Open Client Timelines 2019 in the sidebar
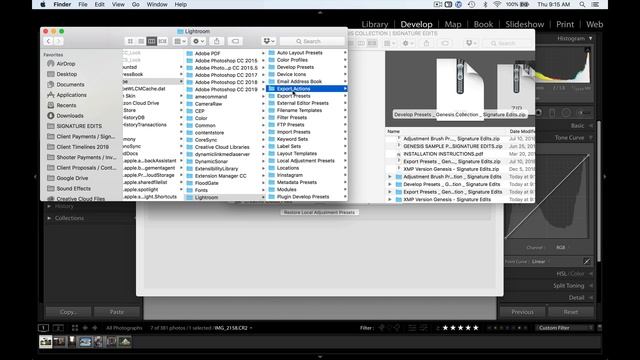 [x=82, y=147]
